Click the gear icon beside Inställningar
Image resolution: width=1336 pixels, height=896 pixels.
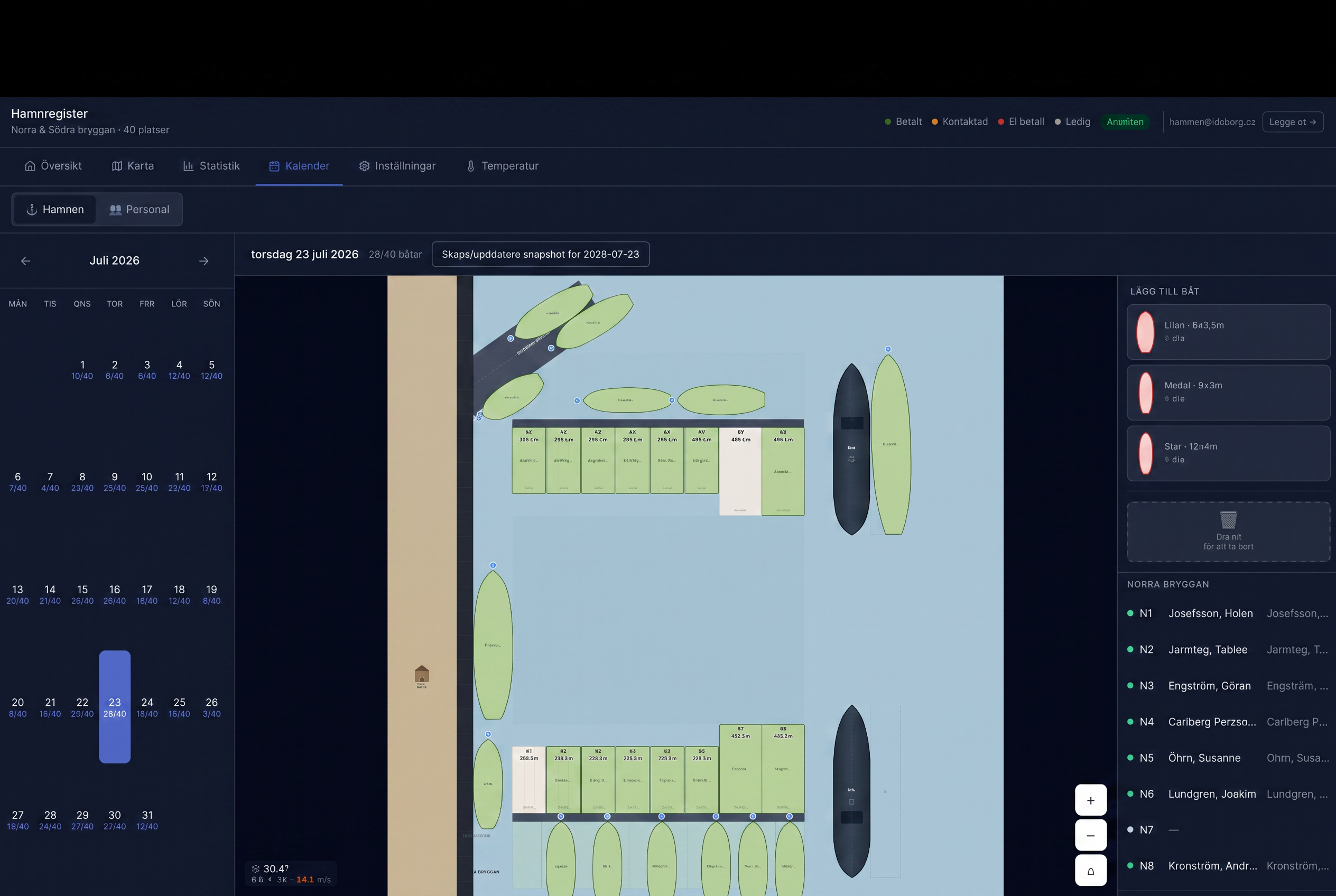pos(364,166)
